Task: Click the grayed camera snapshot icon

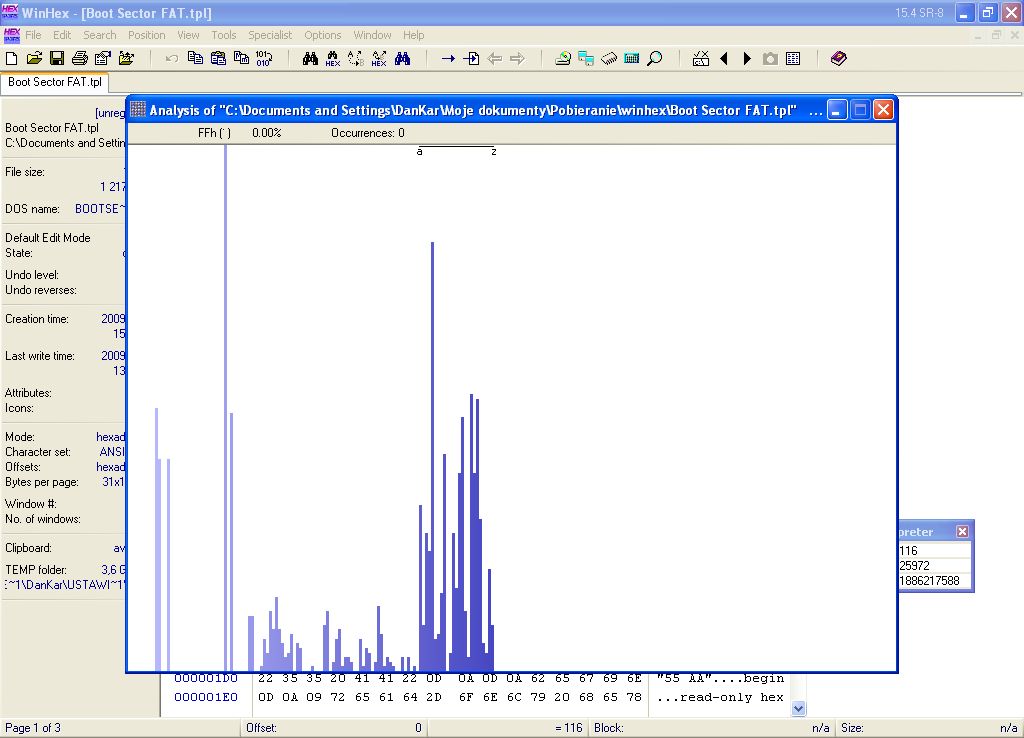Action: pyautogui.click(x=770, y=59)
